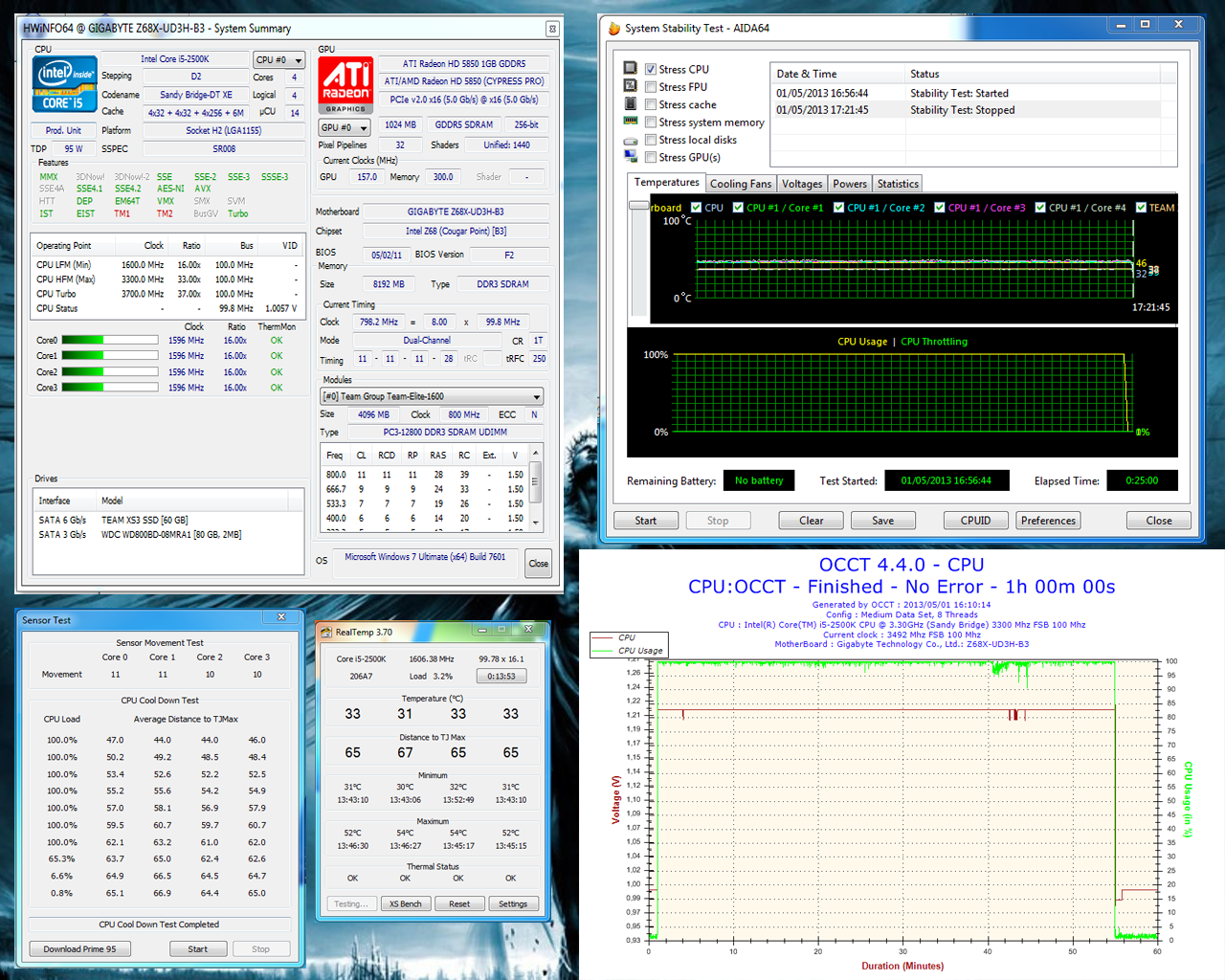Click the 0:13:53 timer button in RealTemp
Viewport: 1225px width, 980px height.
[x=501, y=676]
